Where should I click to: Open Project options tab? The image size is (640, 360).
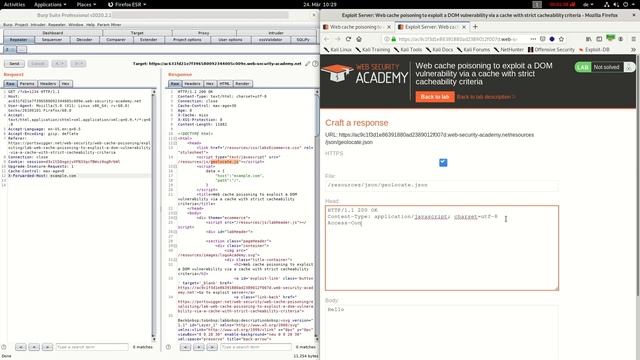click(x=187, y=40)
